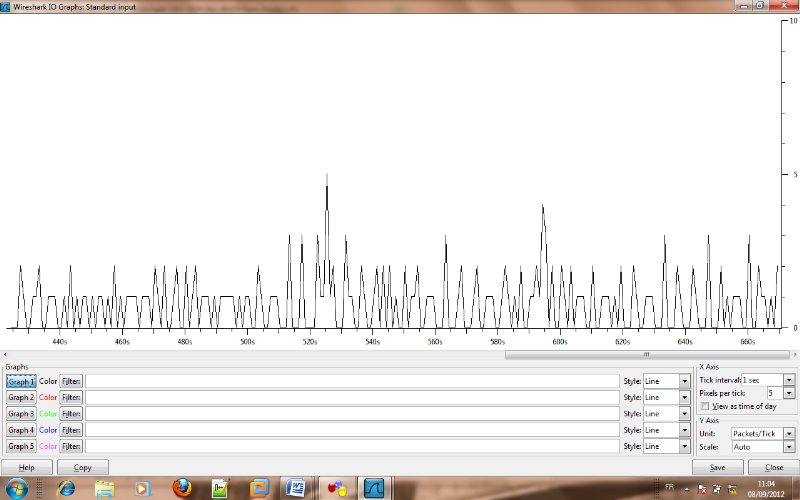The image size is (800, 500).
Task: Click the Filter button for Graph 4
Action: [x=70, y=429]
